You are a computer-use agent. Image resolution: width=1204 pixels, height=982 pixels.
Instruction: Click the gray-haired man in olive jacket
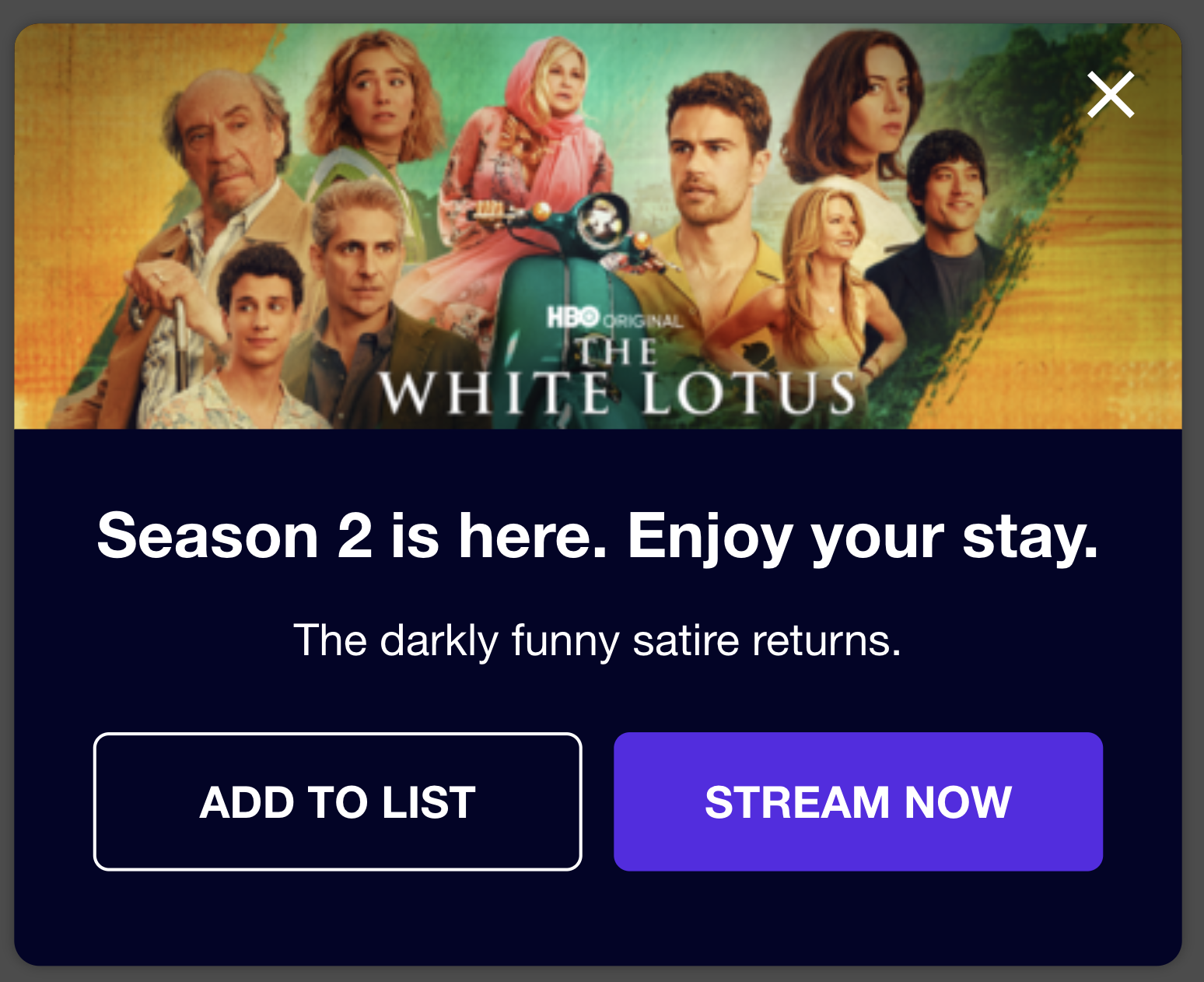click(373, 303)
